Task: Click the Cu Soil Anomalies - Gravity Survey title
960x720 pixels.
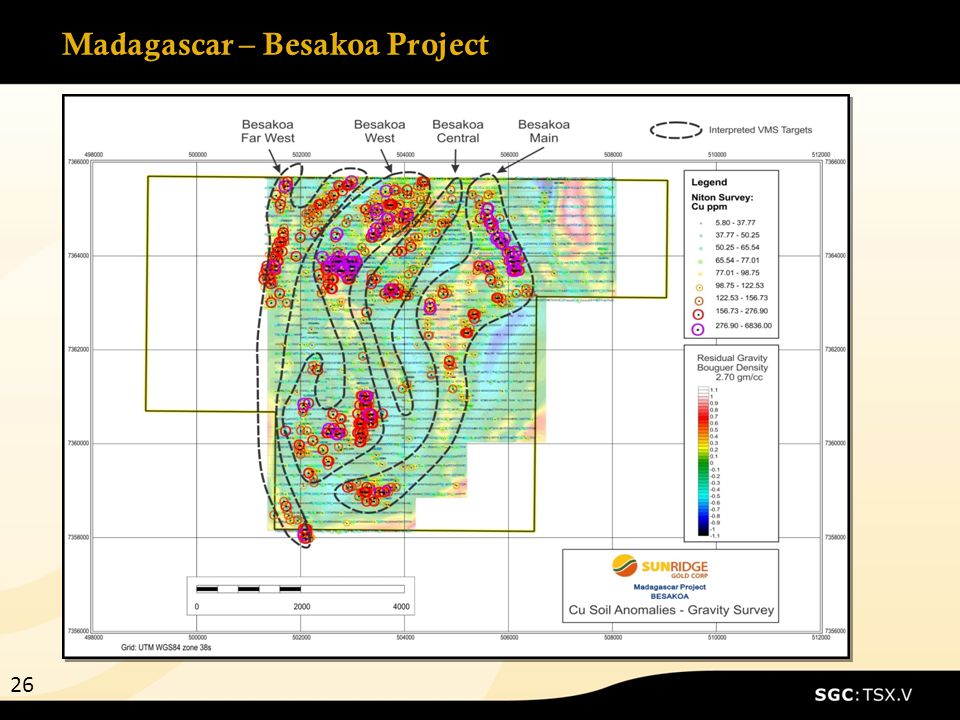Action: pos(671,610)
